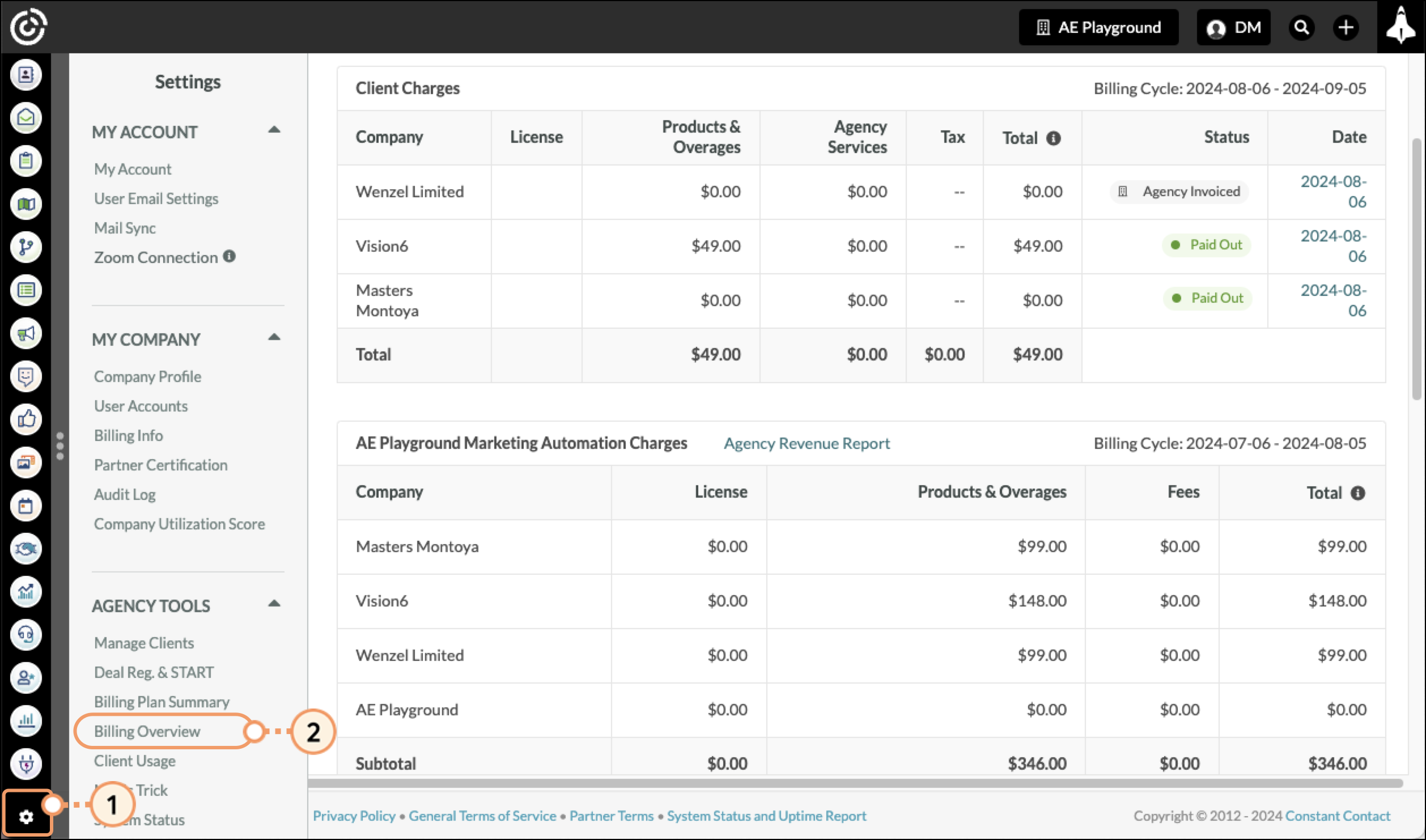Viewport: 1426px width, 840px height.
Task: Go to User Accounts
Action: [141, 406]
